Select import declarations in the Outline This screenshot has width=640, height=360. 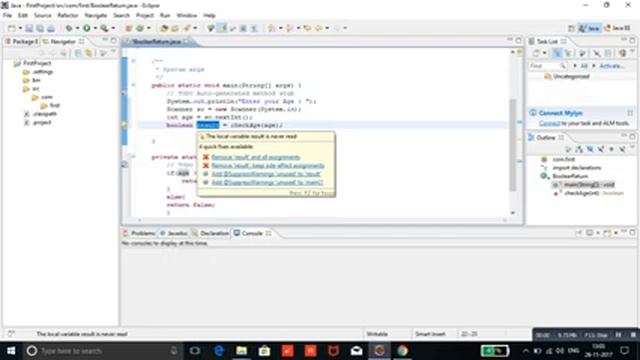(572, 168)
